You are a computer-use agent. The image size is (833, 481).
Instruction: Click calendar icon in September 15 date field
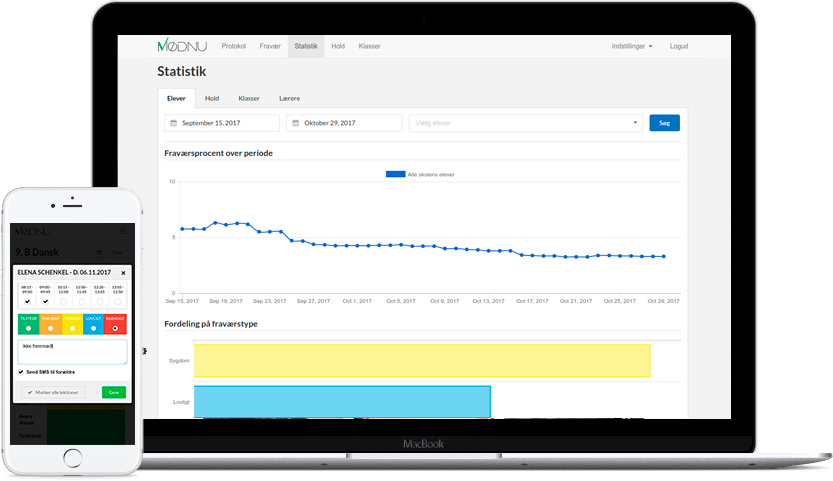(173, 123)
